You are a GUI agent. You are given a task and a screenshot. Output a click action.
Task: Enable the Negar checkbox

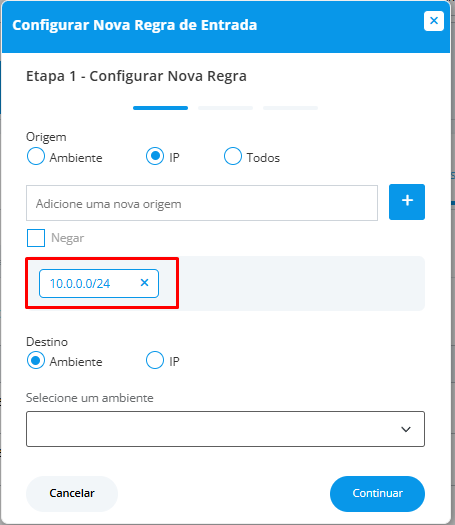(x=36, y=238)
